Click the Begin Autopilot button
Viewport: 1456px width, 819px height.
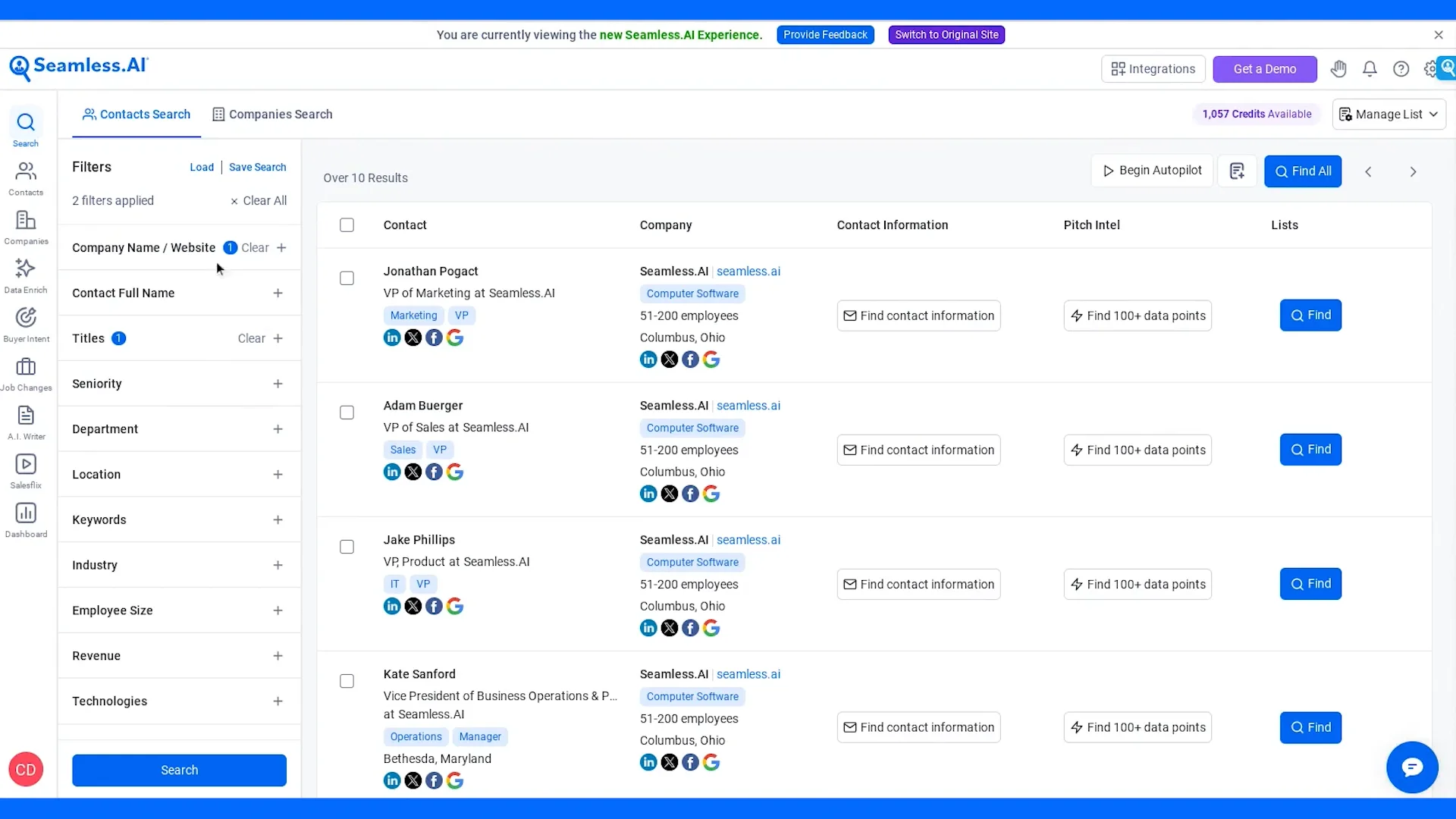click(1152, 171)
